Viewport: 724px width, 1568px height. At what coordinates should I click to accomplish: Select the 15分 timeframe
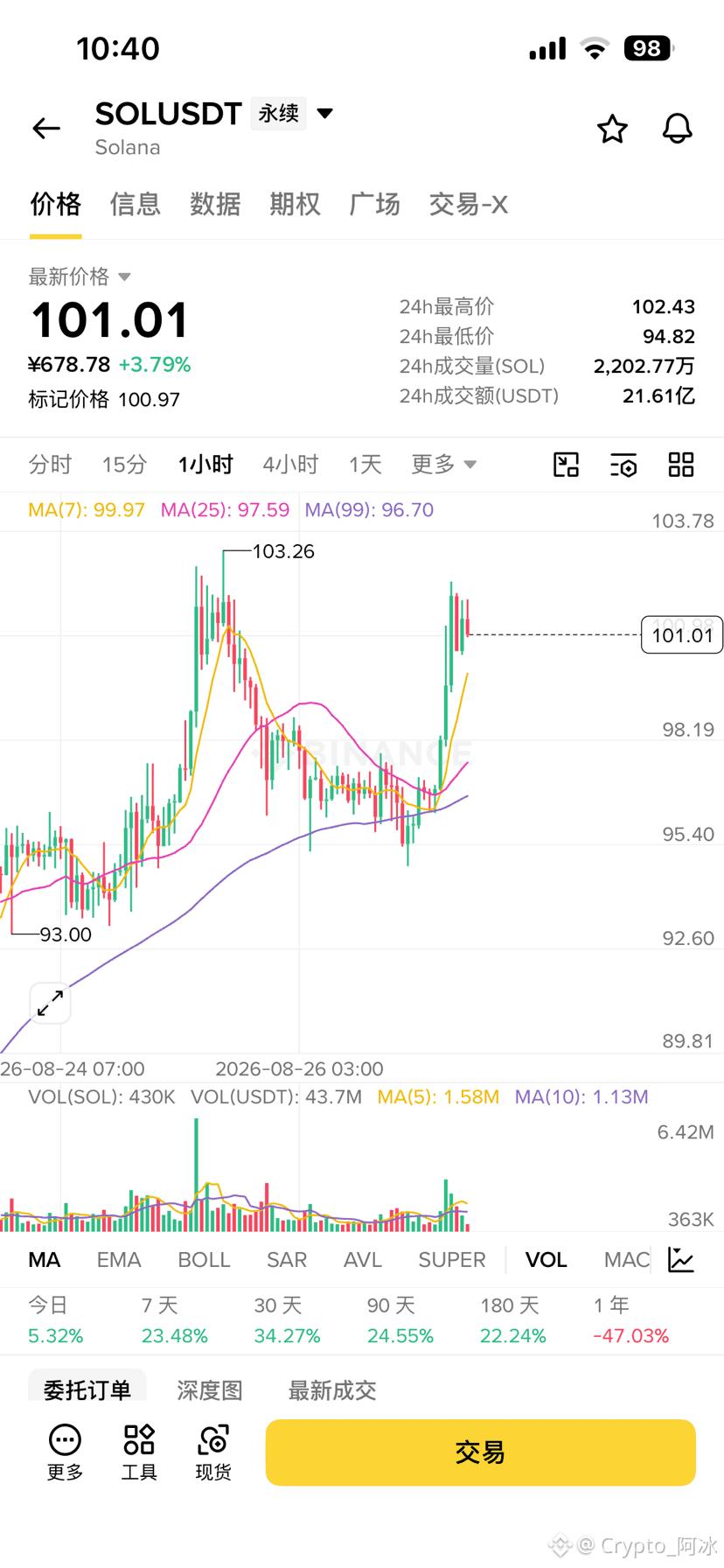[x=124, y=465]
